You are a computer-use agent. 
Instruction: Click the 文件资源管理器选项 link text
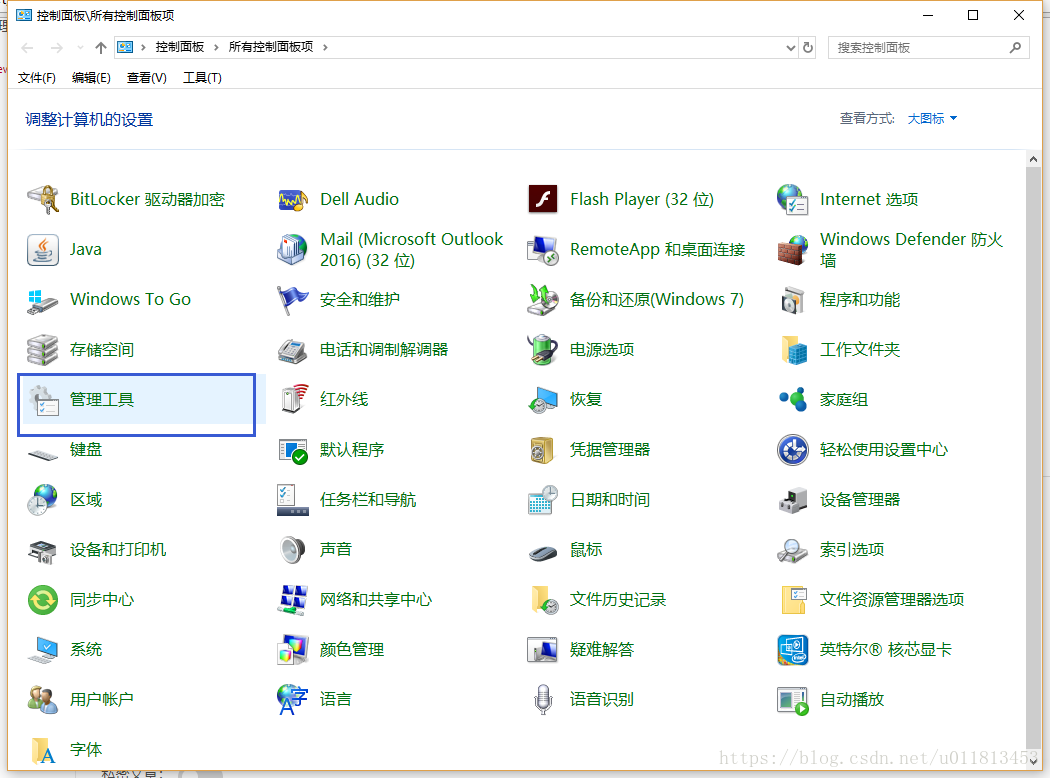[891, 600]
